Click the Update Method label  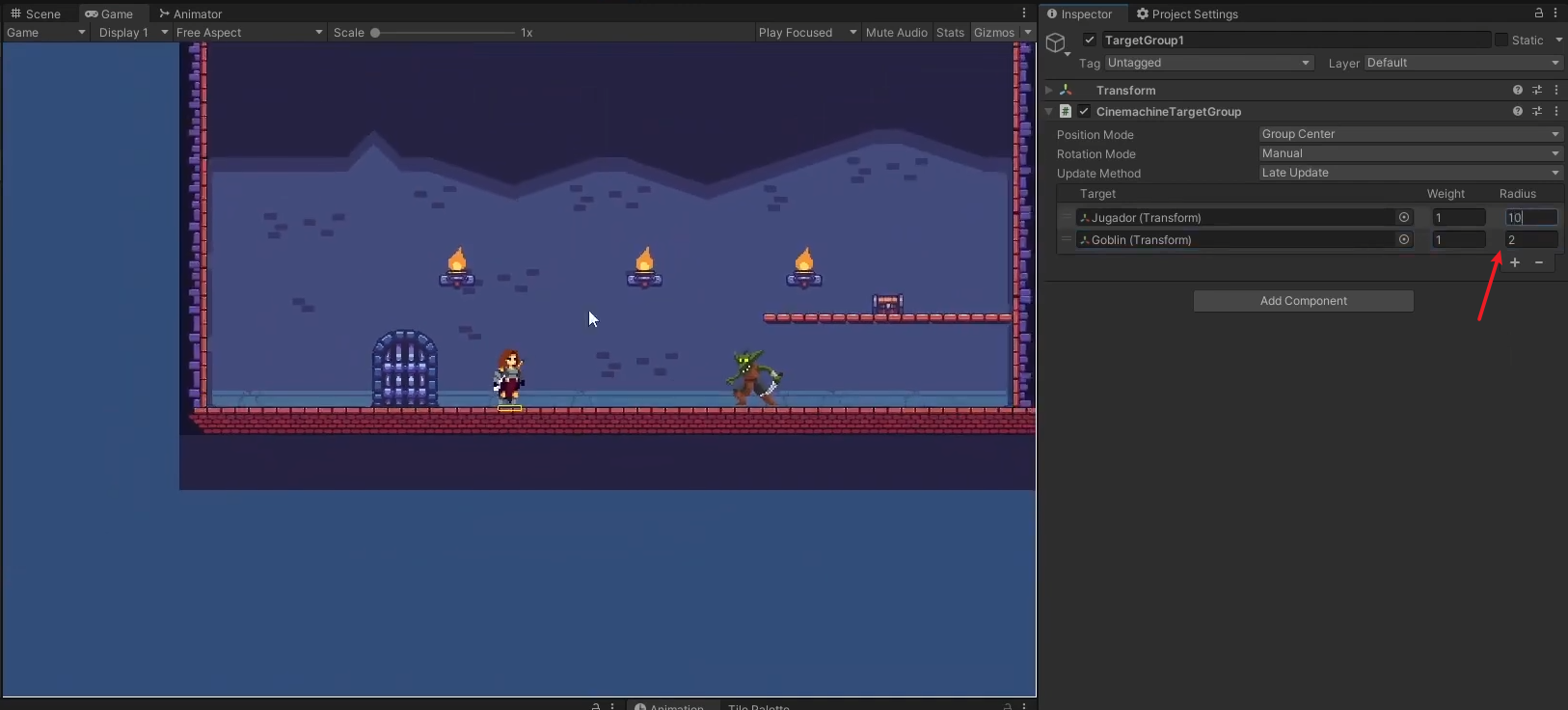tap(1098, 173)
